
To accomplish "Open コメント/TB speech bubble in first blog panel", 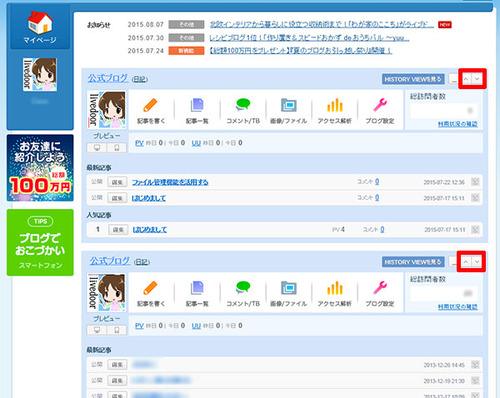I will coord(243,105).
